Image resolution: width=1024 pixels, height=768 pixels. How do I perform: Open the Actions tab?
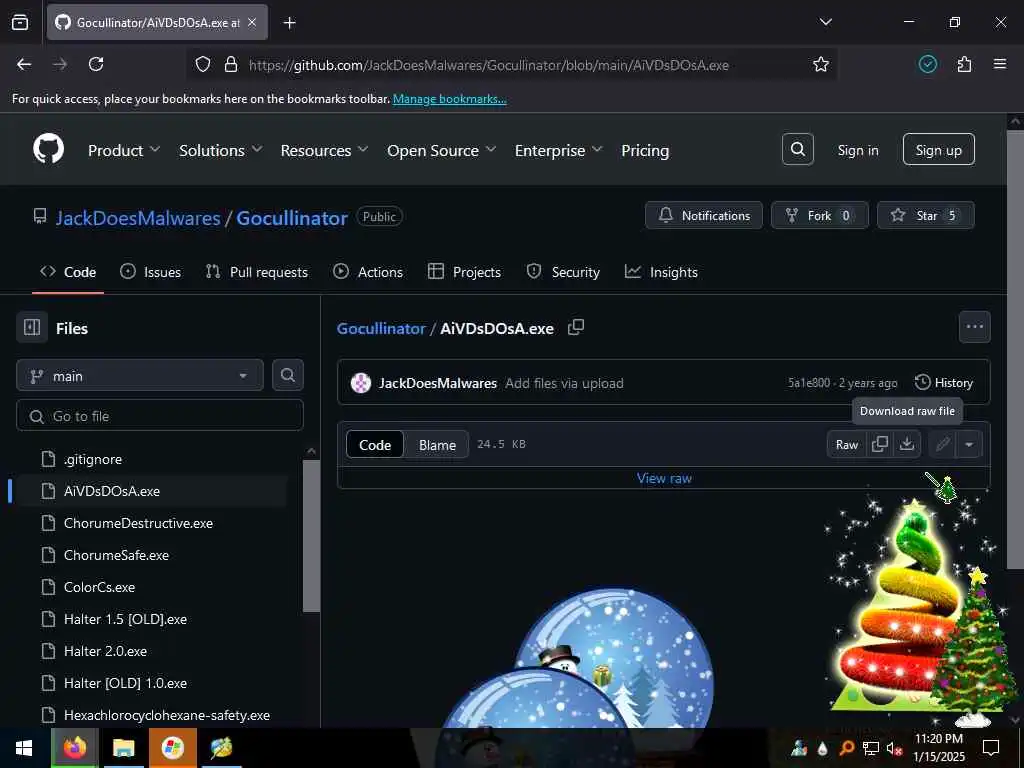coord(368,272)
